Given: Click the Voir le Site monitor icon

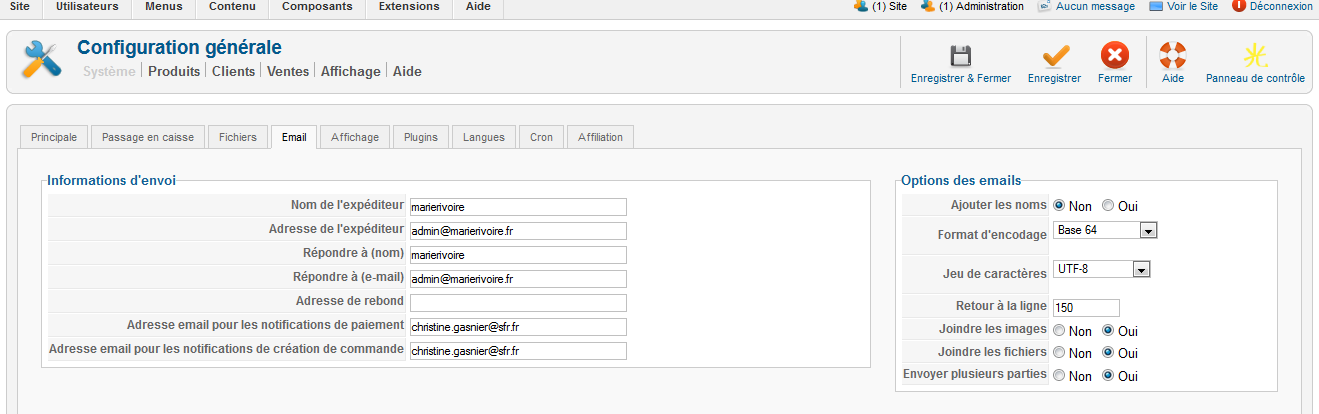Looking at the screenshot, I should (x=1156, y=6).
